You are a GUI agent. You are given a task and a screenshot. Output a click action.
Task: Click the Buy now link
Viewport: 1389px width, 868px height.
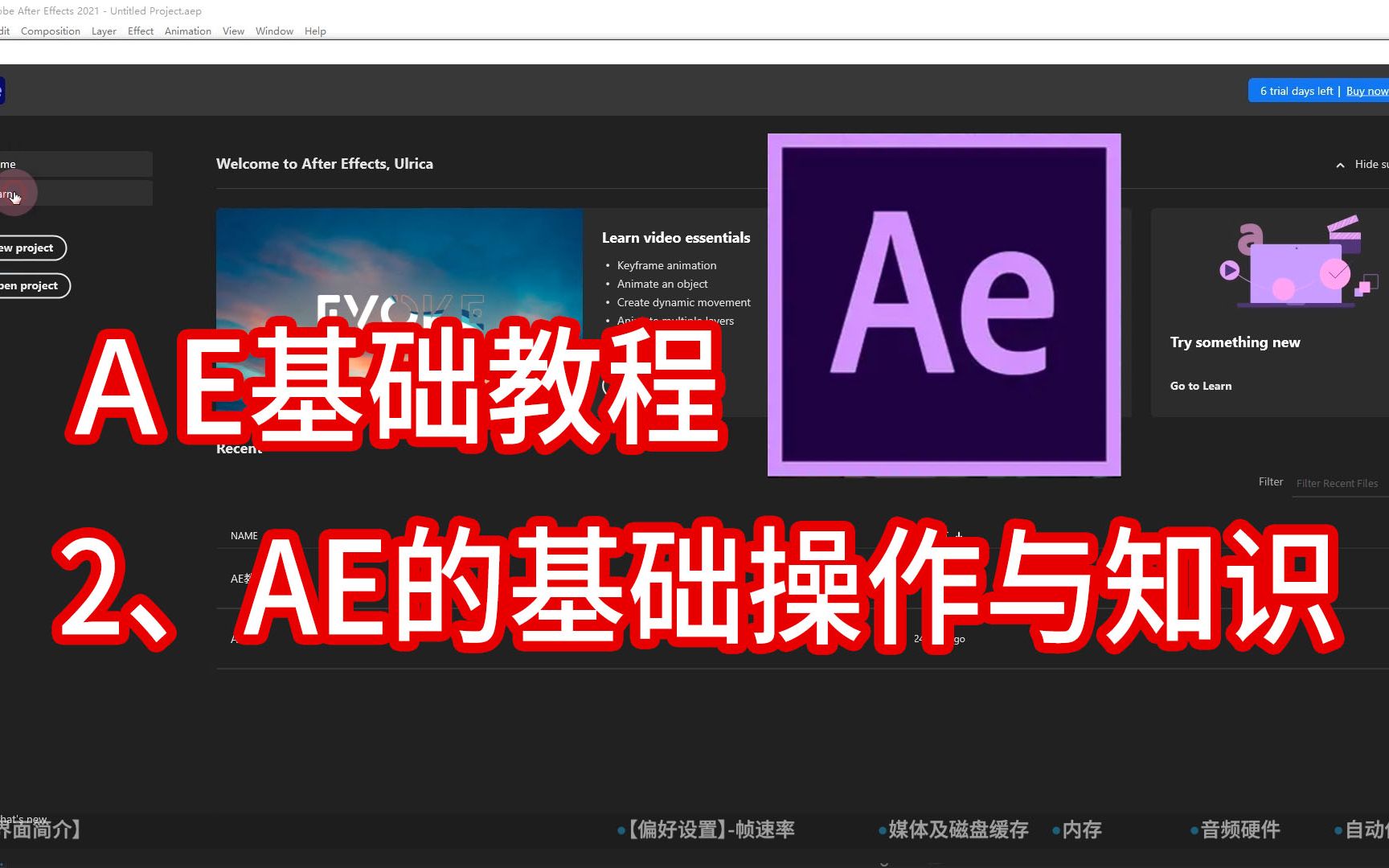(1366, 91)
